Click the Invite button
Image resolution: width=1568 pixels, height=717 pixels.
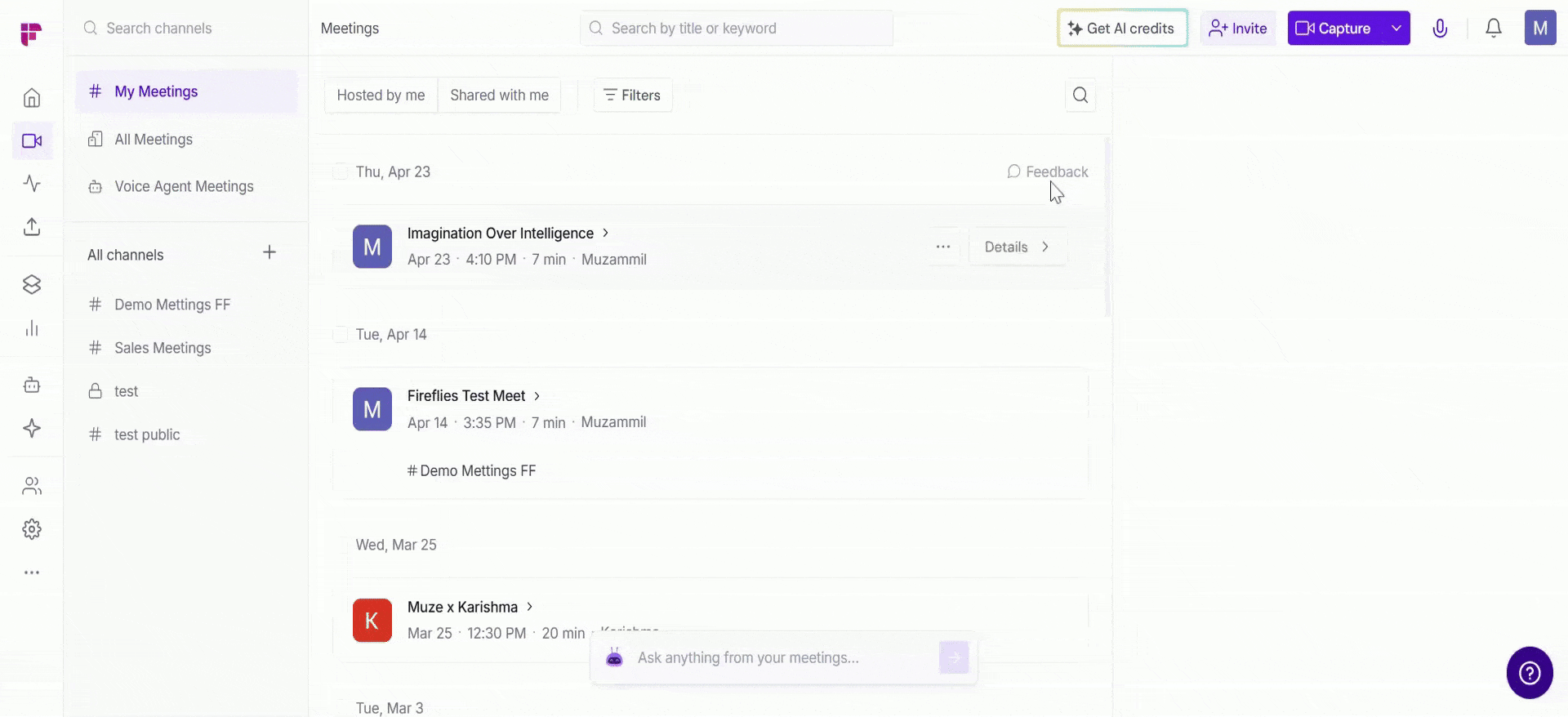1237,29
